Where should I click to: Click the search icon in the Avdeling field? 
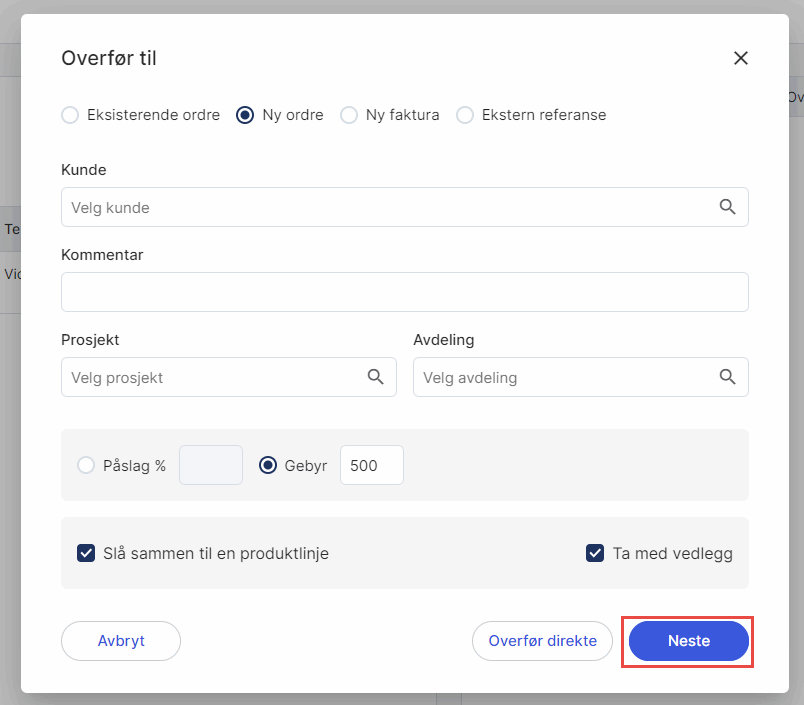[727, 377]
